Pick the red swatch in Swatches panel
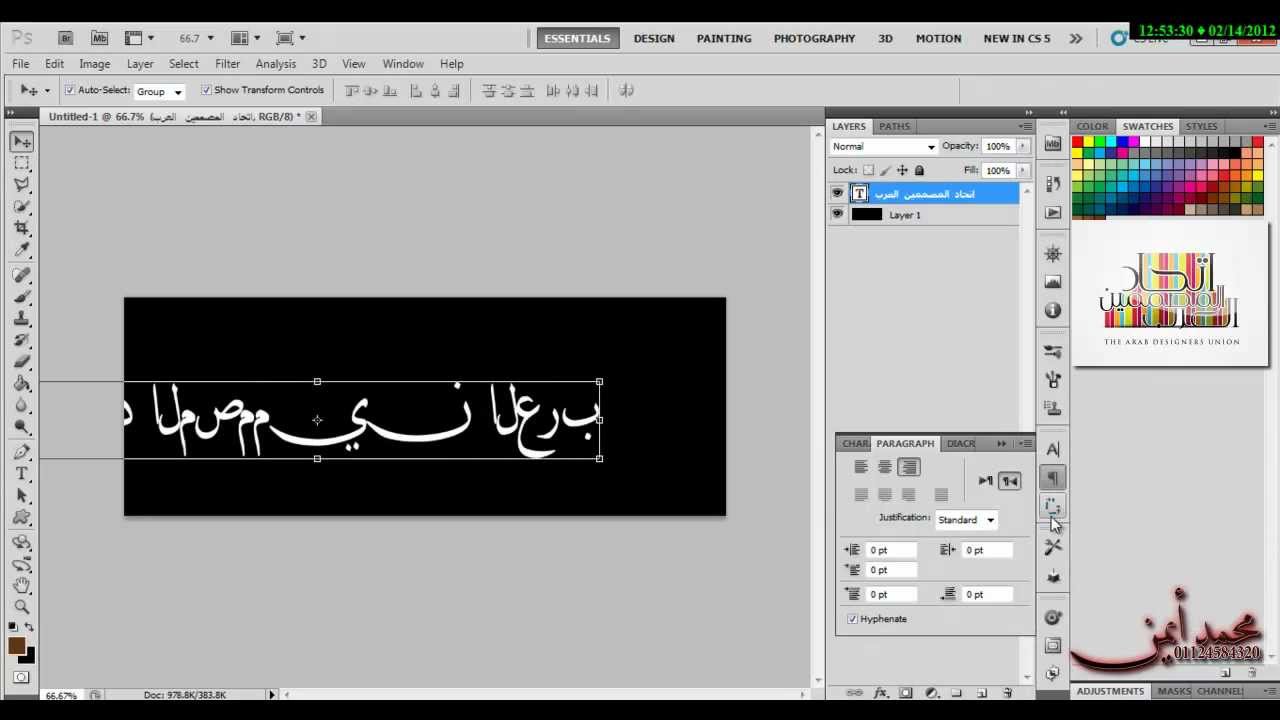This screenshot has width=1280, height=720. (1078, 142)
